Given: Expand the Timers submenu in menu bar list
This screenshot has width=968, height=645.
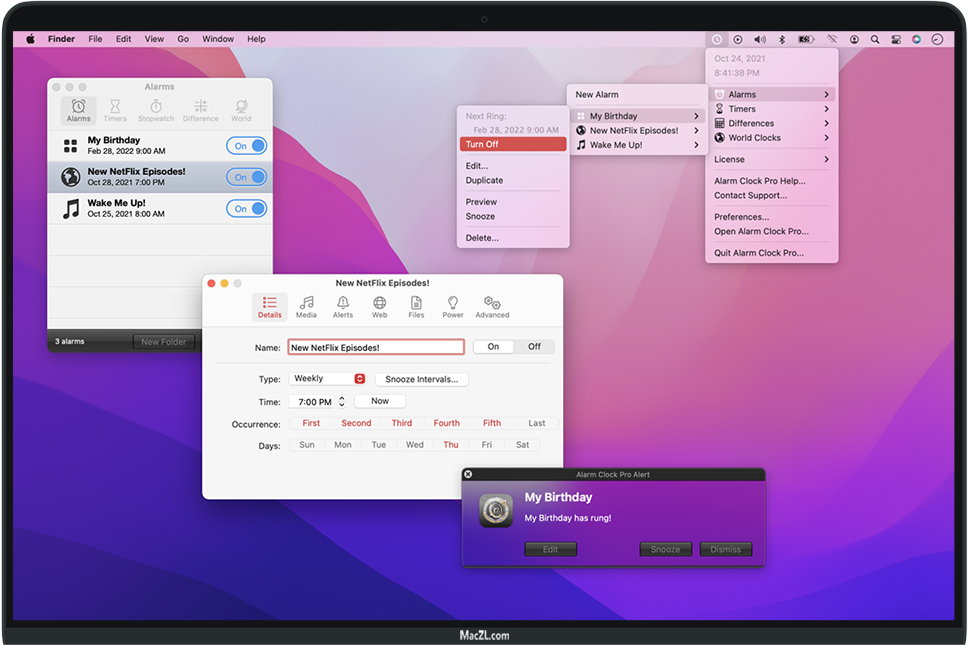Looking at the screenshot, I should point(771,109).
